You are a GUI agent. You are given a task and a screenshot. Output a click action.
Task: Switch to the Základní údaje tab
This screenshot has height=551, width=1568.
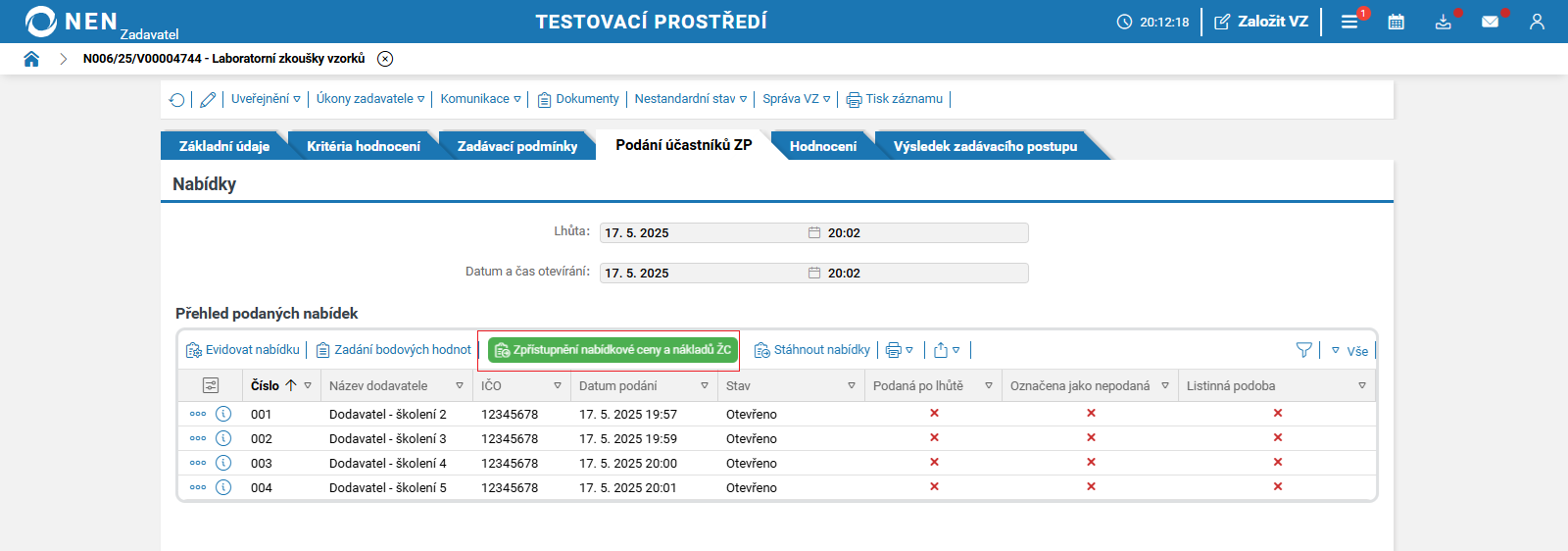(x=224, y=146)
